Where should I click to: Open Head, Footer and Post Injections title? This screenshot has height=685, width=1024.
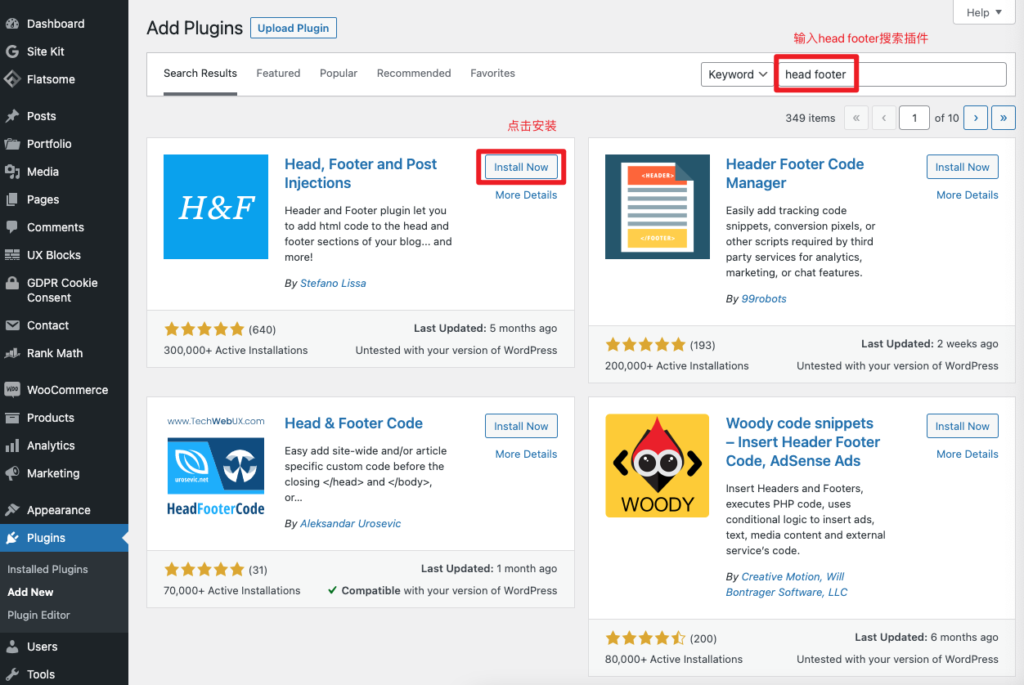point(360,174)
